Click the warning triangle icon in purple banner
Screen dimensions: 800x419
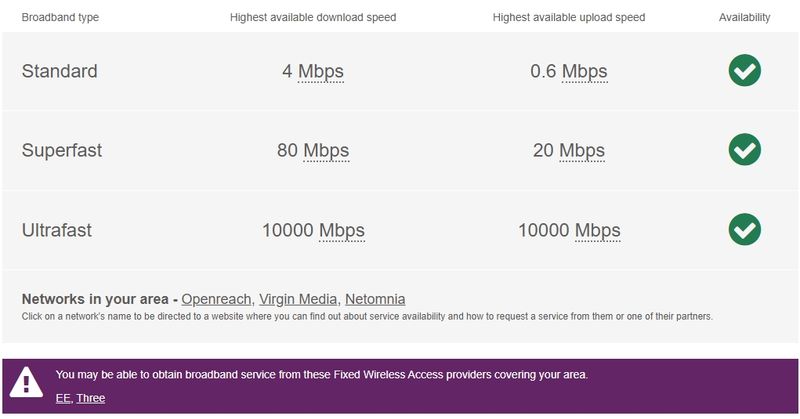[x=27, y=383]
